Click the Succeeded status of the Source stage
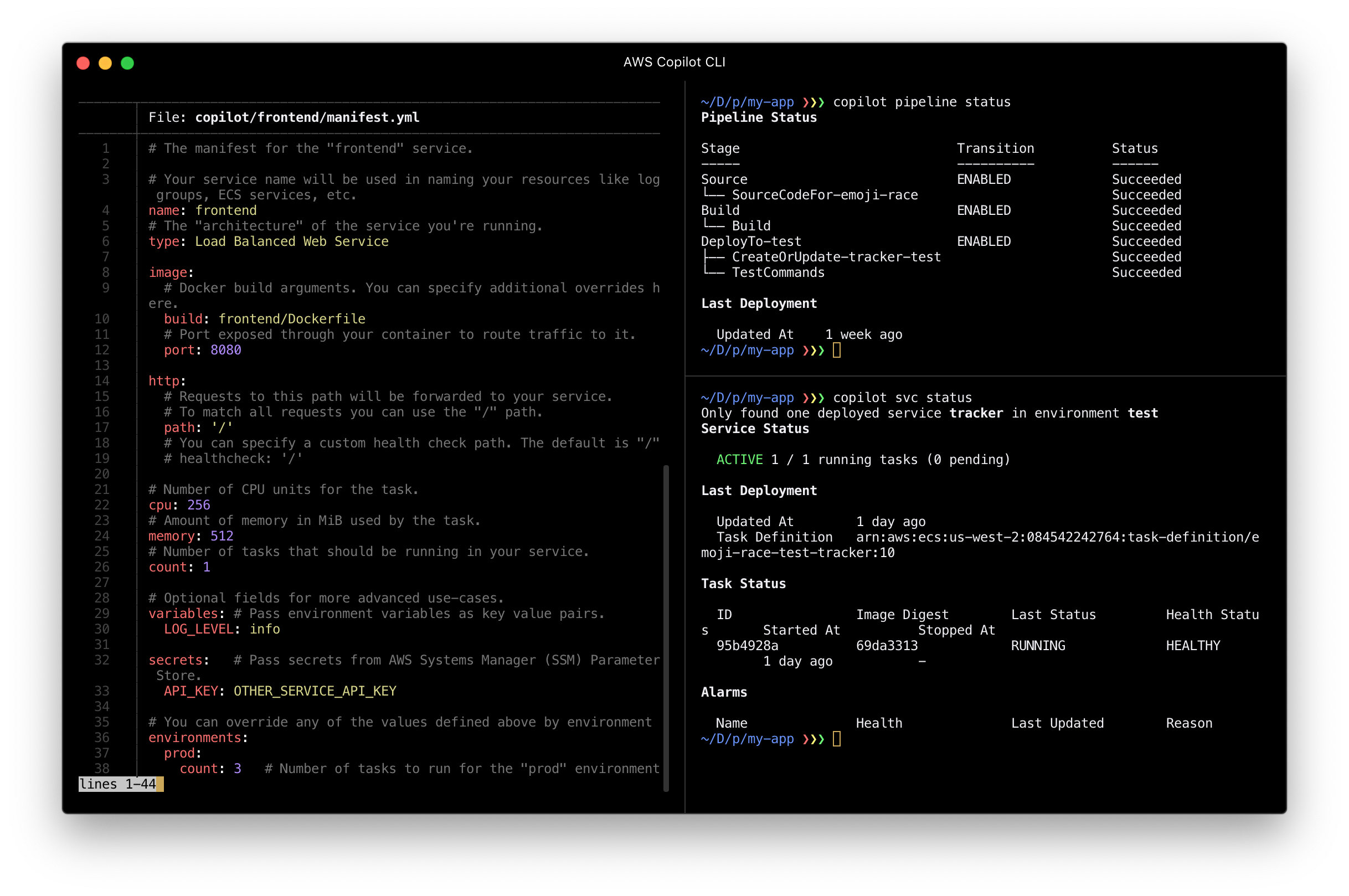 point(1146,179)
